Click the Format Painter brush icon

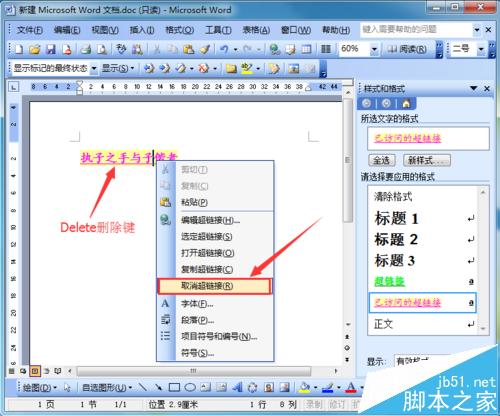click(205, 49)
